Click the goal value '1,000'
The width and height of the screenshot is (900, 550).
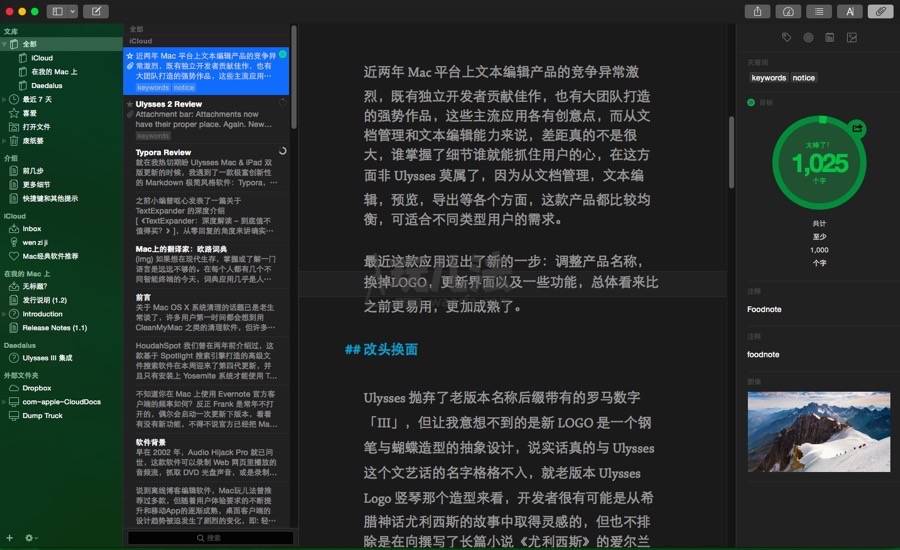[x=819, y=250]
